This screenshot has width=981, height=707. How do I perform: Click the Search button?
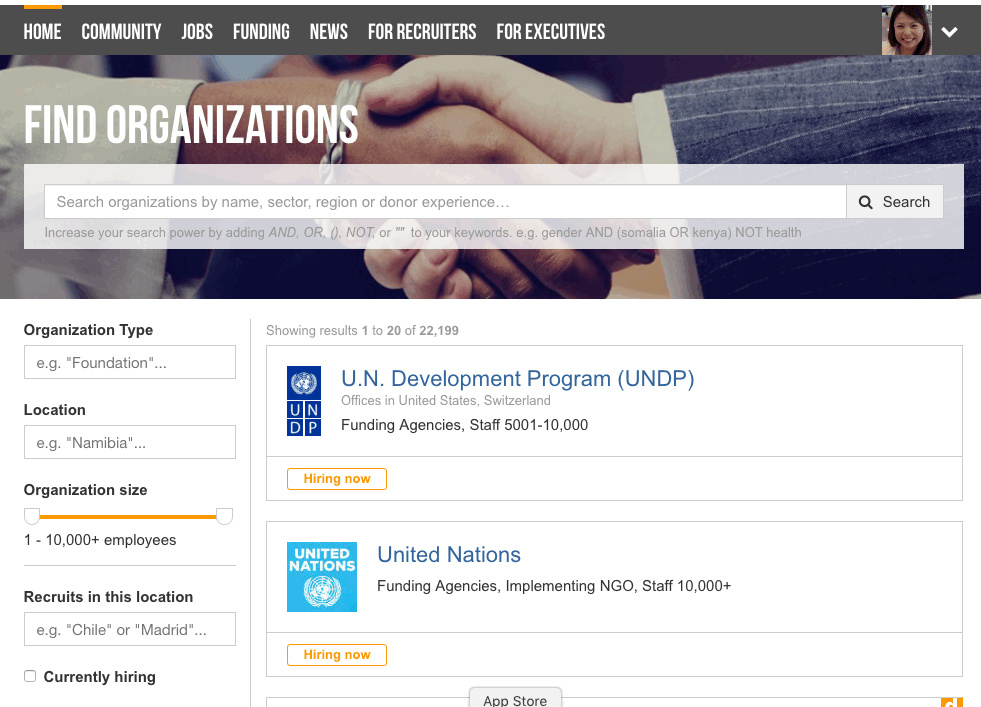tap(895, 201)
